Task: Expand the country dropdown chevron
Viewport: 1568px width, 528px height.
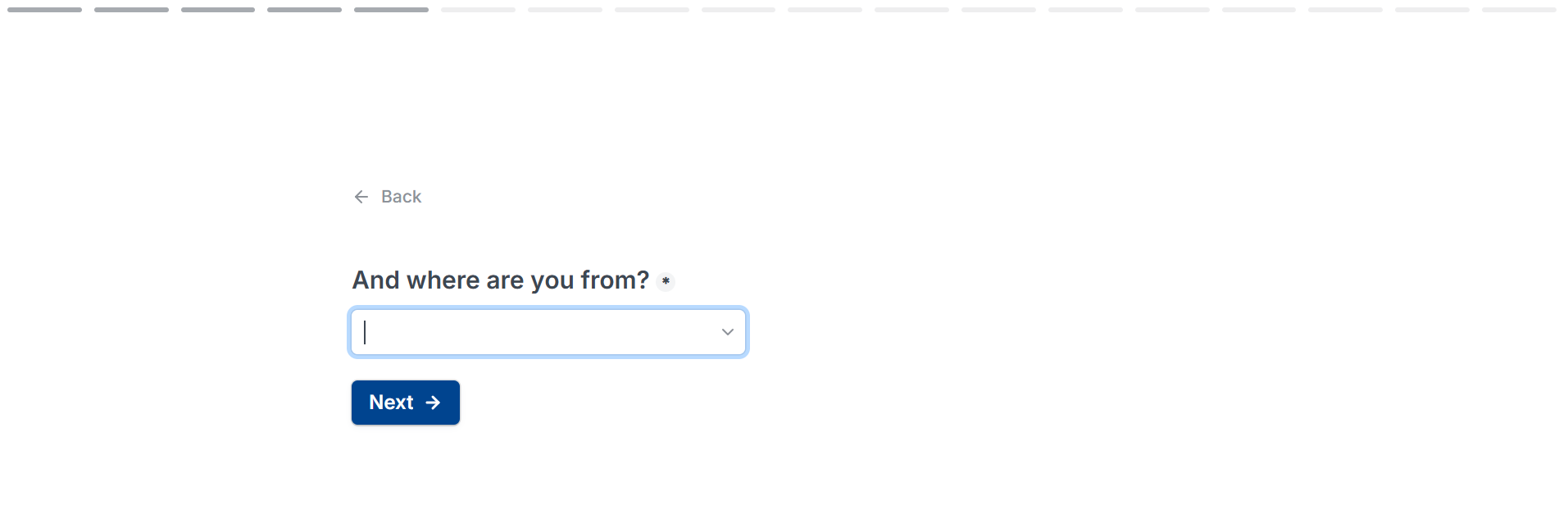Action: click(727, 332)
